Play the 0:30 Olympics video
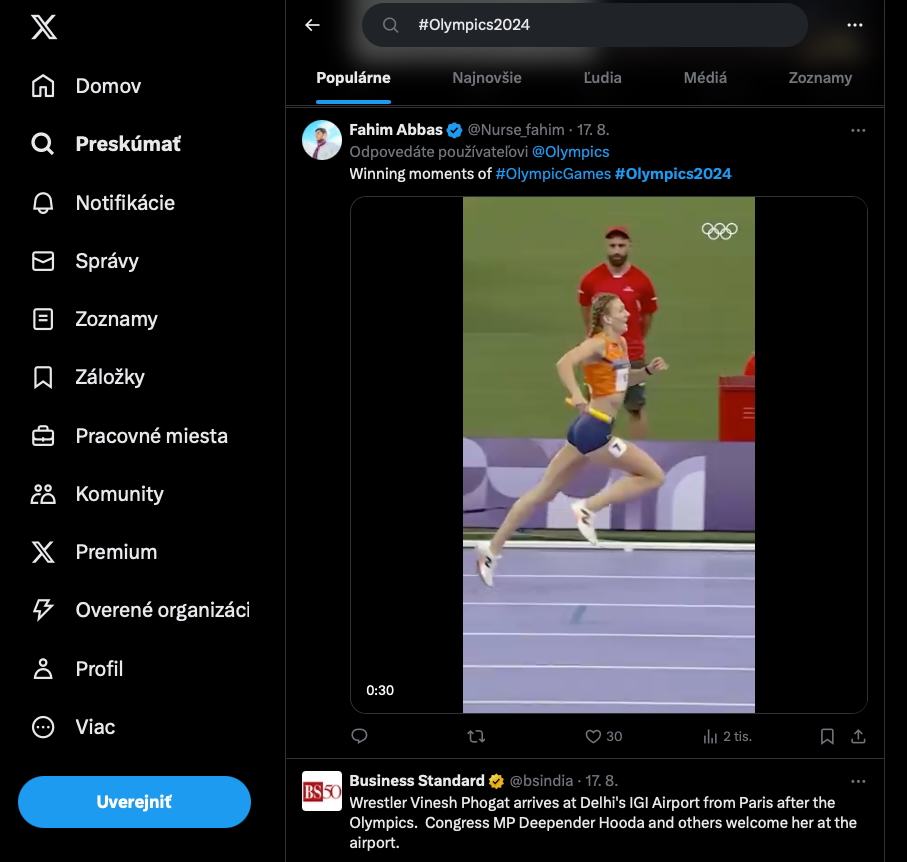This screenshot has height=862, width=907. click(609, 455)
